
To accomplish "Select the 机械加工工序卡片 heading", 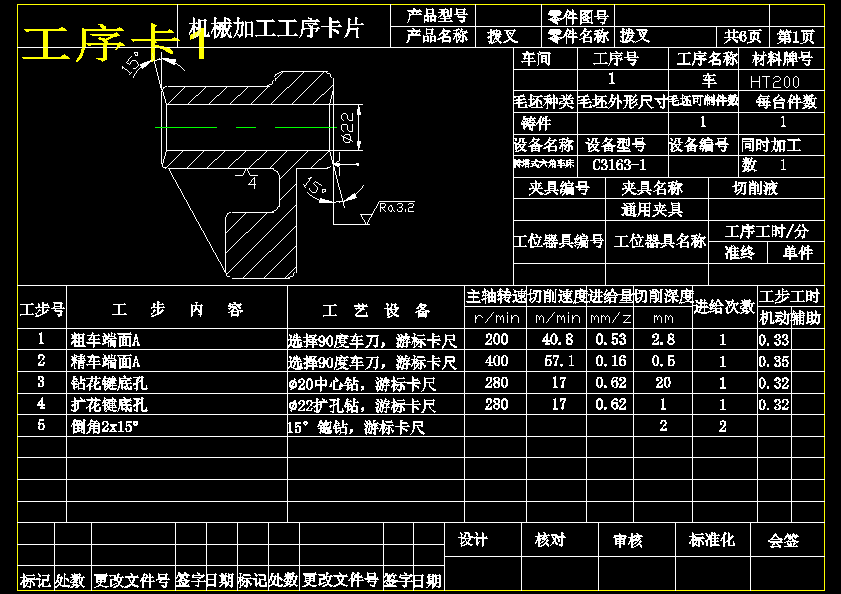I will coord(276,28).
